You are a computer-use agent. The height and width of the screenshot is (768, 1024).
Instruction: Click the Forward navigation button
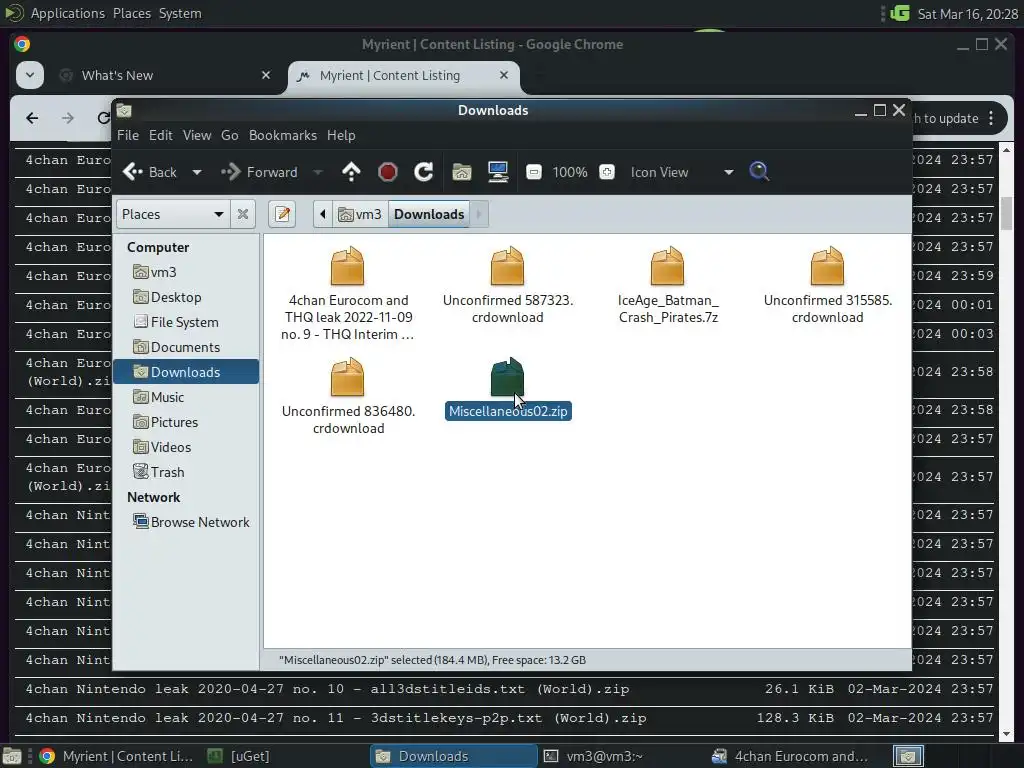[259, 172]
